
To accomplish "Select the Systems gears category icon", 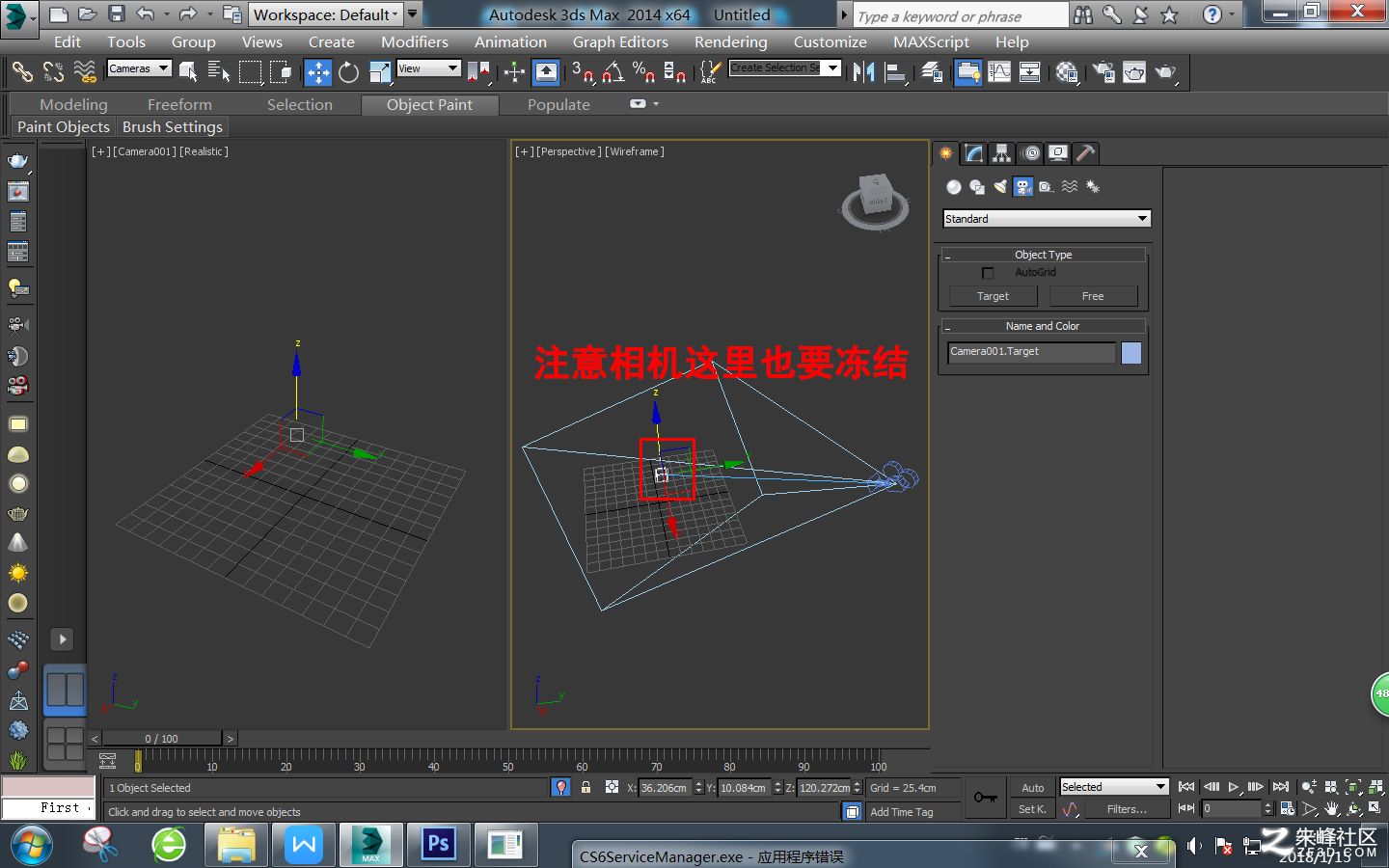I will pyautogui.click(x=1093, y=187).
